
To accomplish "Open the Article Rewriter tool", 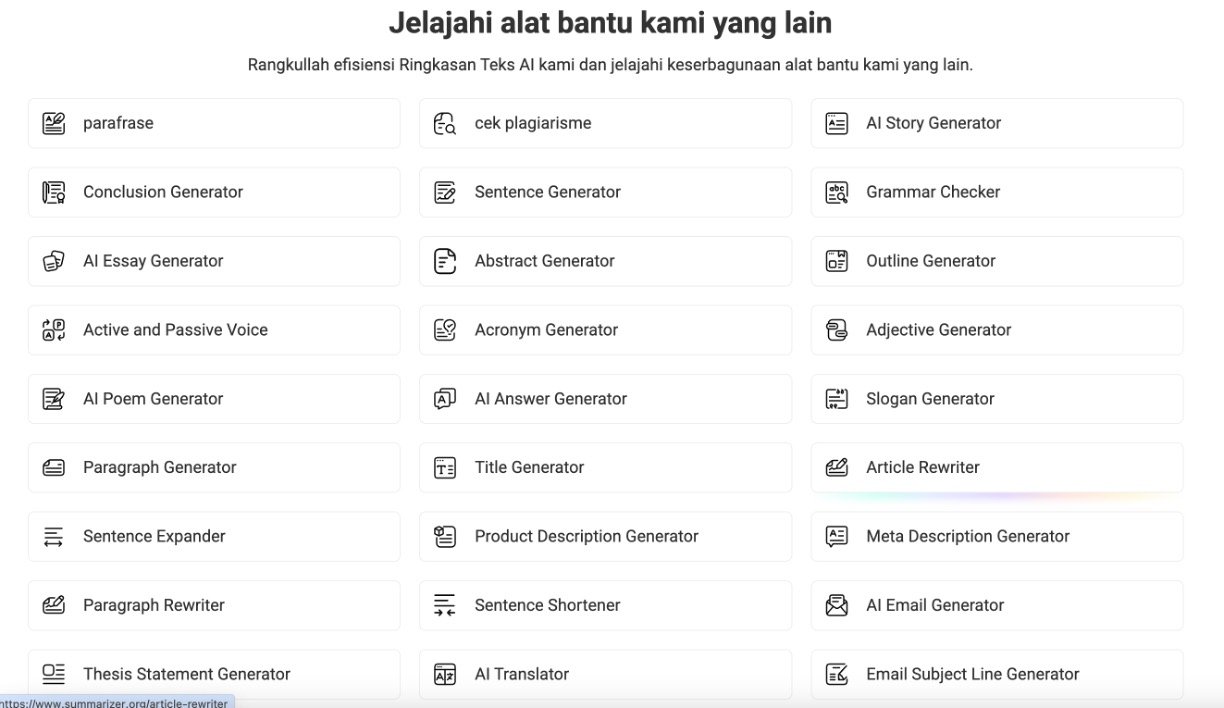I will pyautogui.click(x=922, y=467).
